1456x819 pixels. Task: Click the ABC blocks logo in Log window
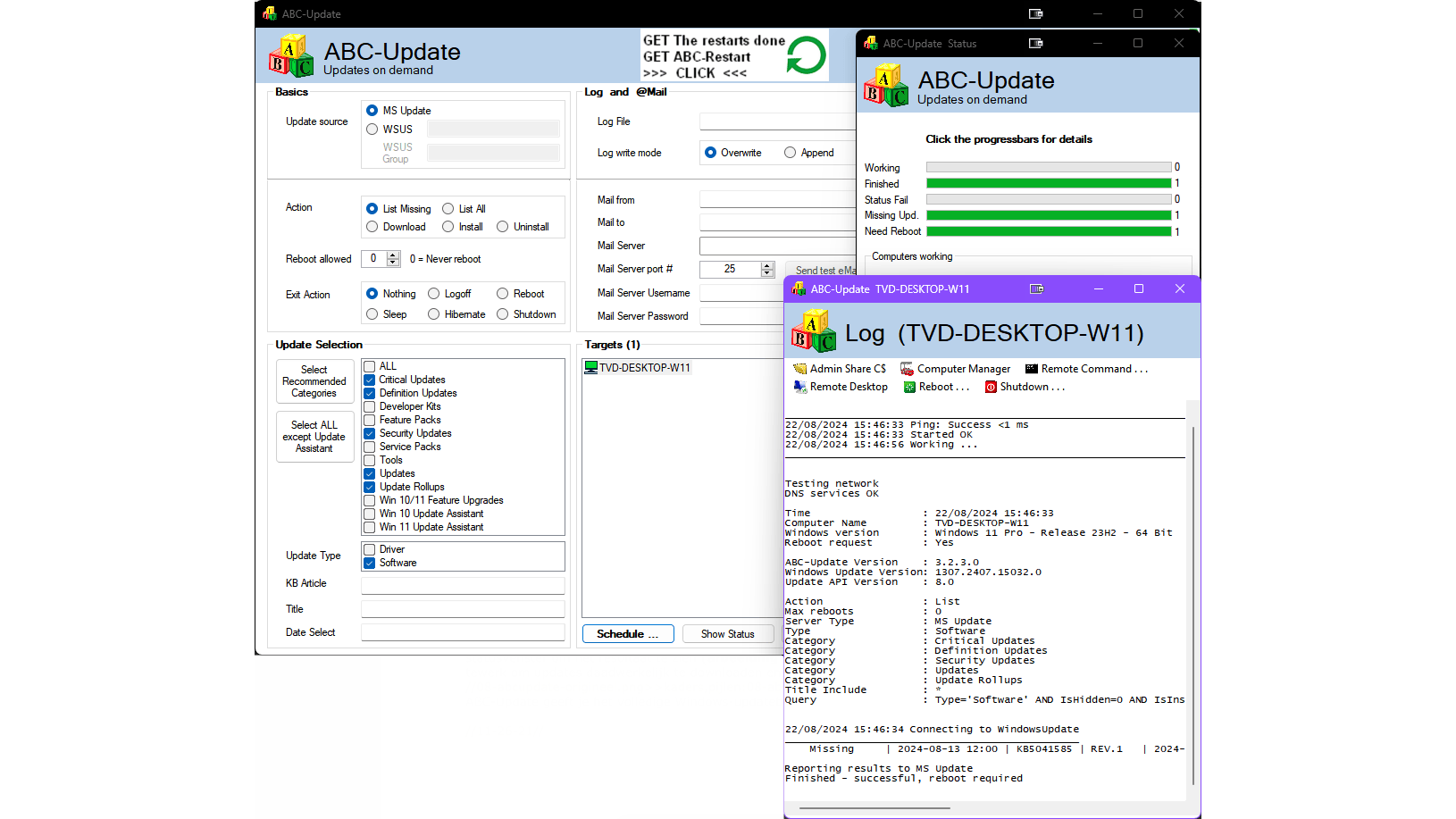click(x=814, y=330)
